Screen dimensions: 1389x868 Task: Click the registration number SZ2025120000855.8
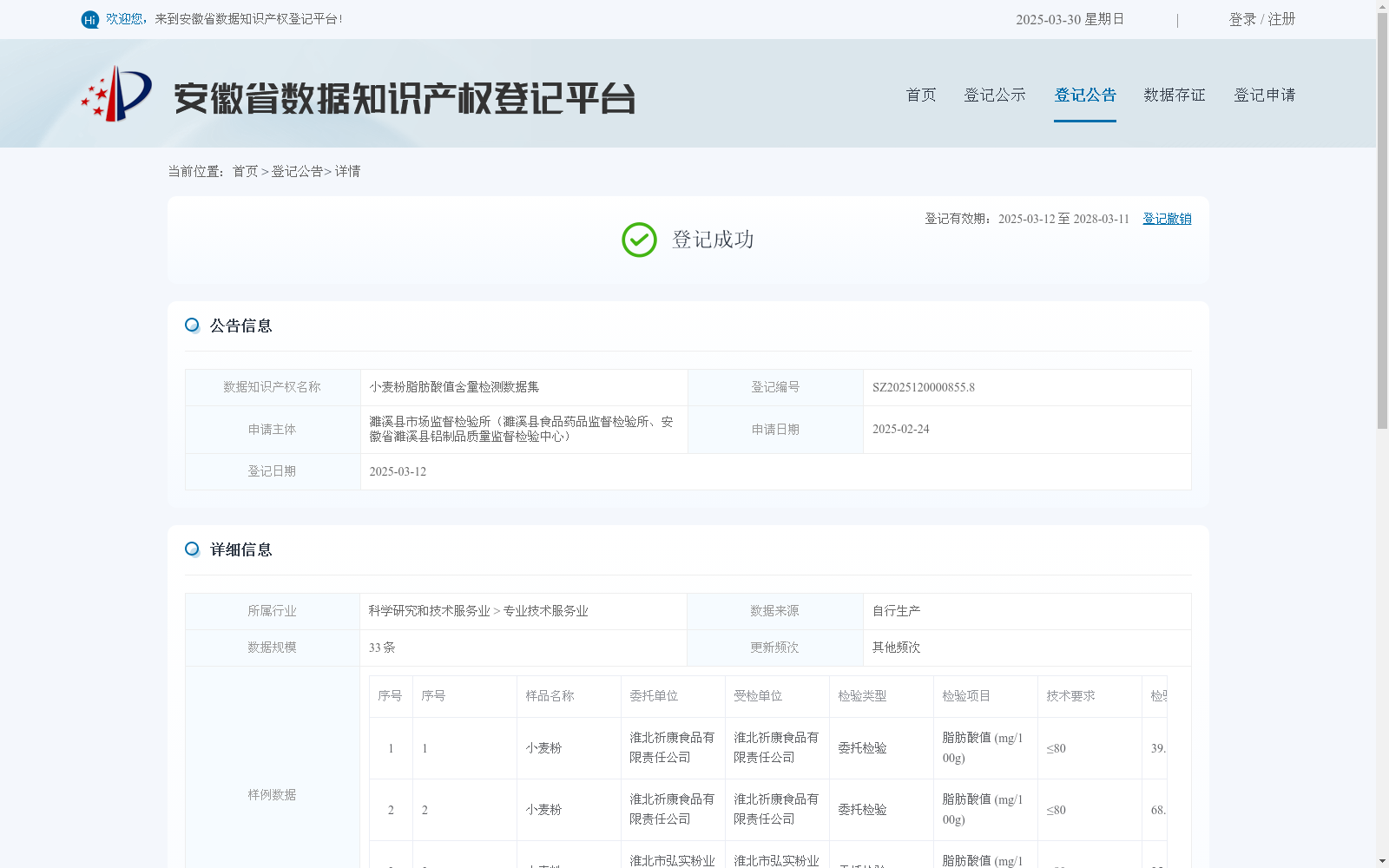coord(924,387)
